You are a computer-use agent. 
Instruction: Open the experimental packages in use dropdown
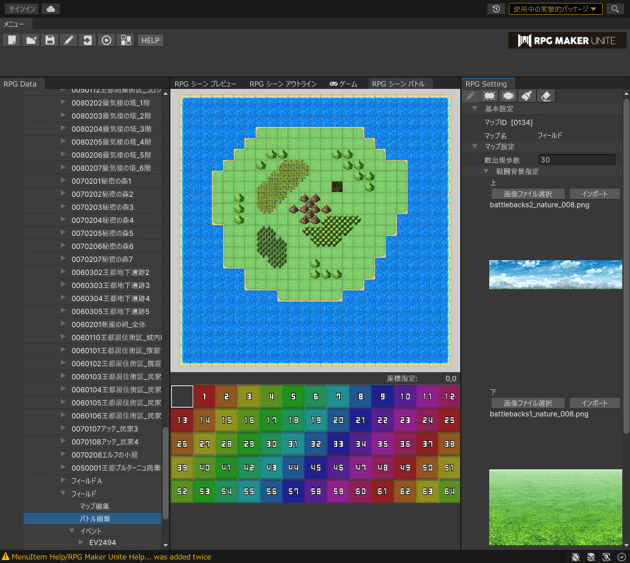coord(555,9)
